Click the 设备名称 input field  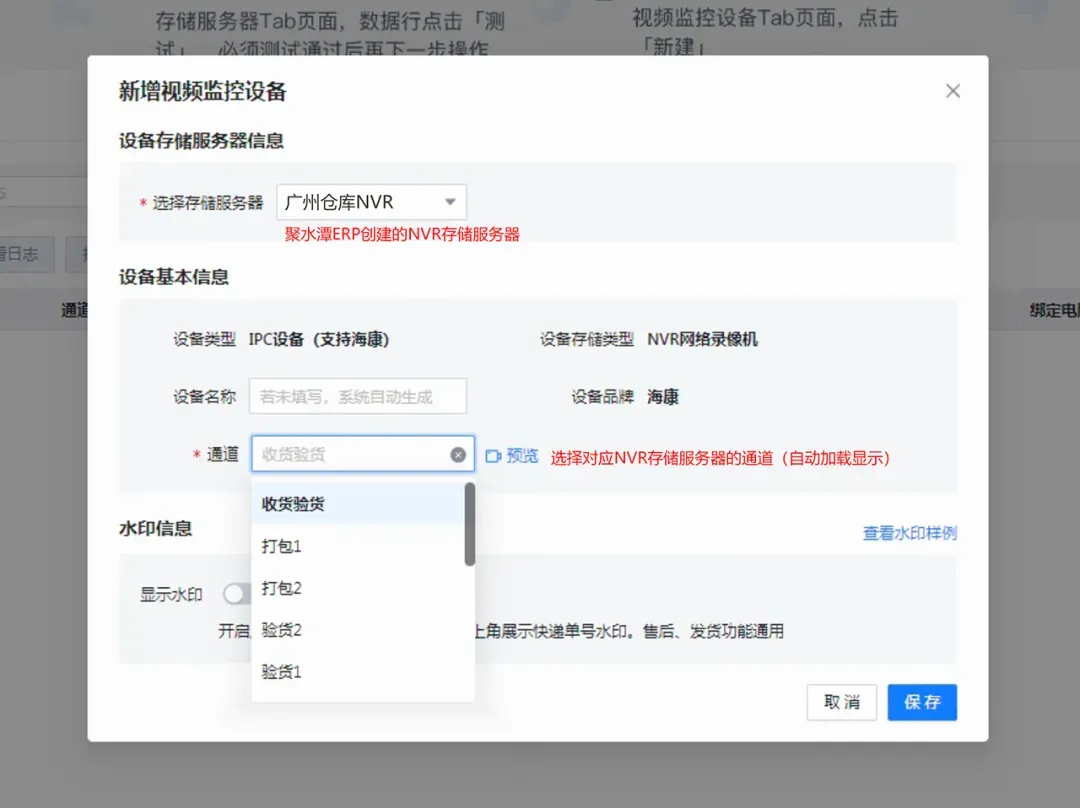click(x=357, y=396)
